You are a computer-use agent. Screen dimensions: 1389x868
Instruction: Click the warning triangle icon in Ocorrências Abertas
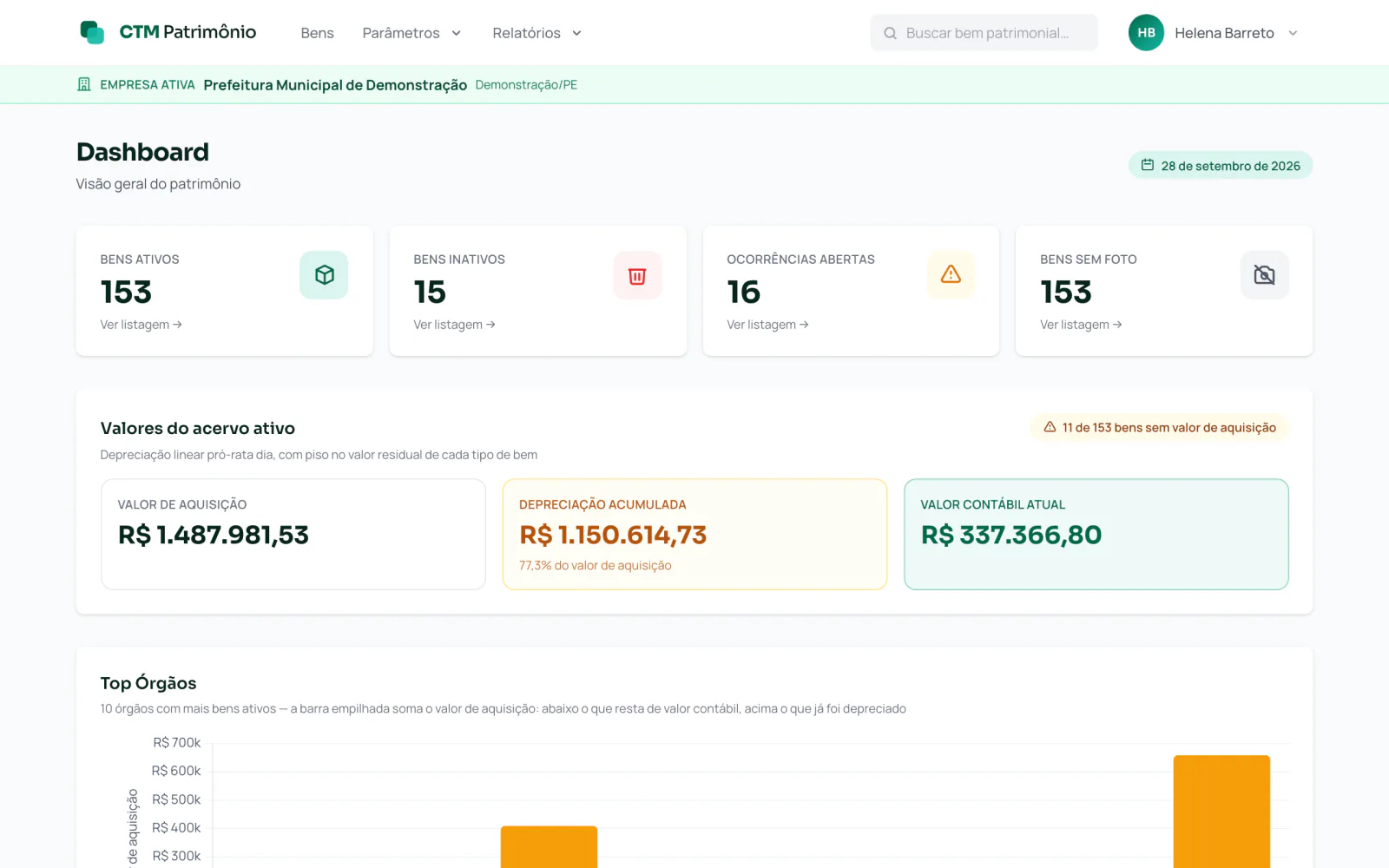pyautogui.click(x=951, y=275)
